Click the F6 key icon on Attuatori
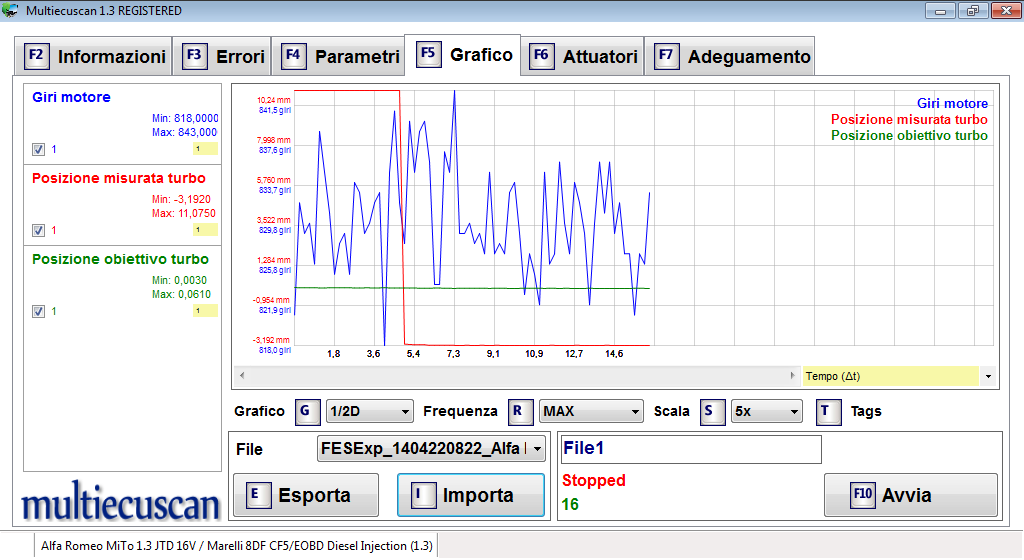Viewport: 1024px width, 560px height. point(541,56)
